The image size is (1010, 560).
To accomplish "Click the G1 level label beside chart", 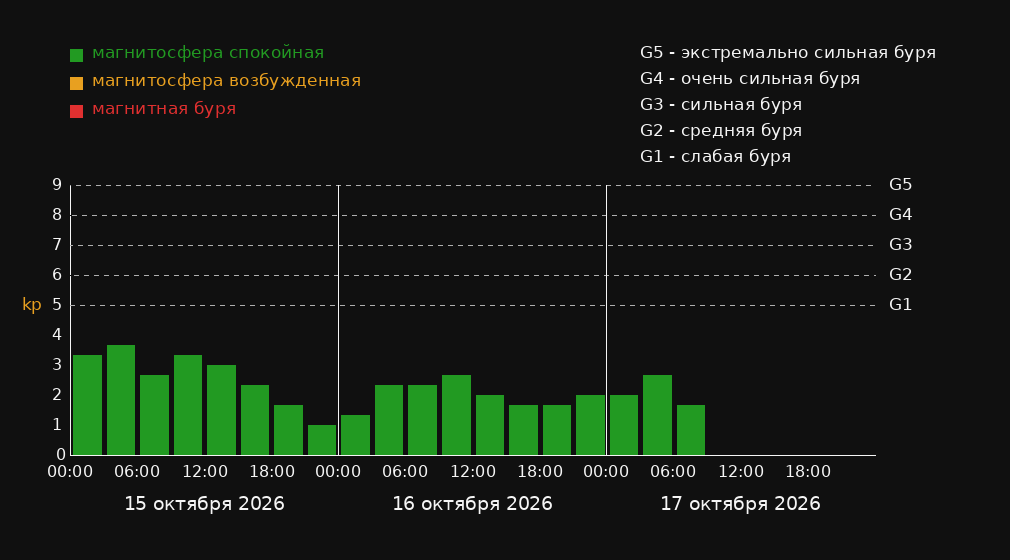I will point(900,305).
